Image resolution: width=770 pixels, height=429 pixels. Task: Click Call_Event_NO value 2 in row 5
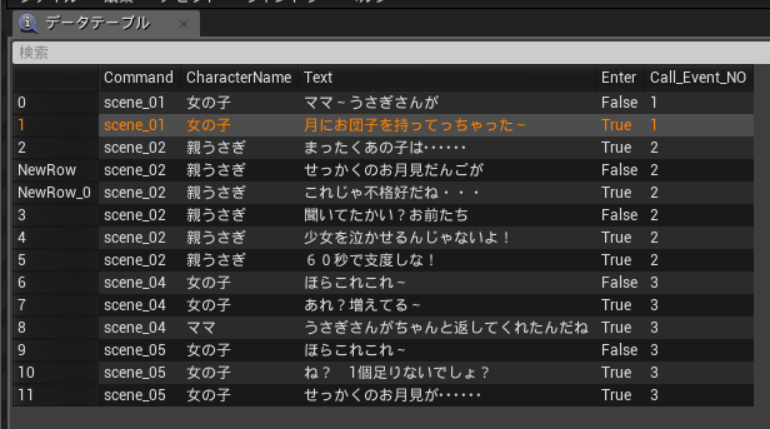tap(654, 260)
